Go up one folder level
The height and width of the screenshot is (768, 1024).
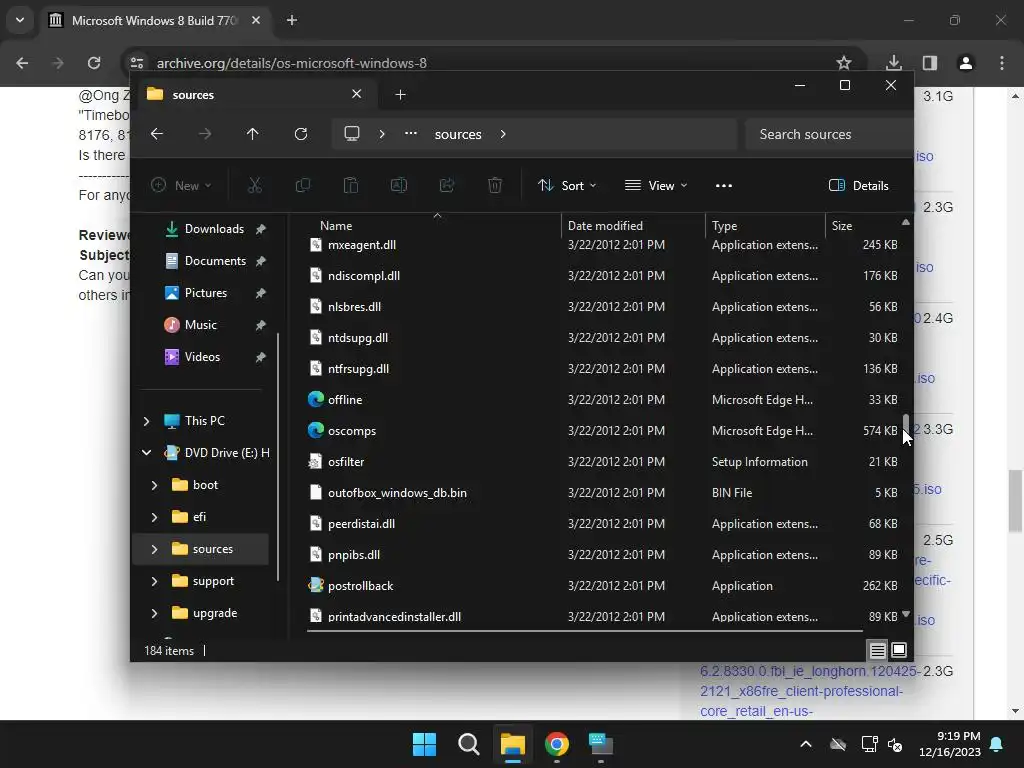[253, 134]
